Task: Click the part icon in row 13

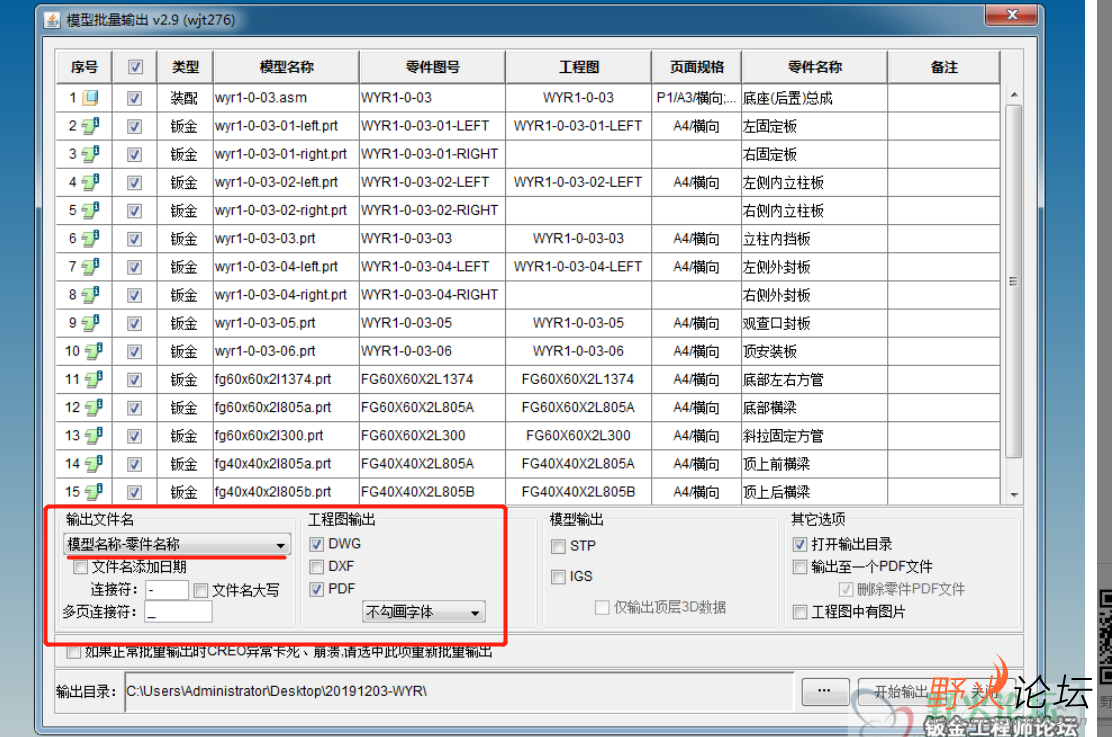Action: coord(94,436)
